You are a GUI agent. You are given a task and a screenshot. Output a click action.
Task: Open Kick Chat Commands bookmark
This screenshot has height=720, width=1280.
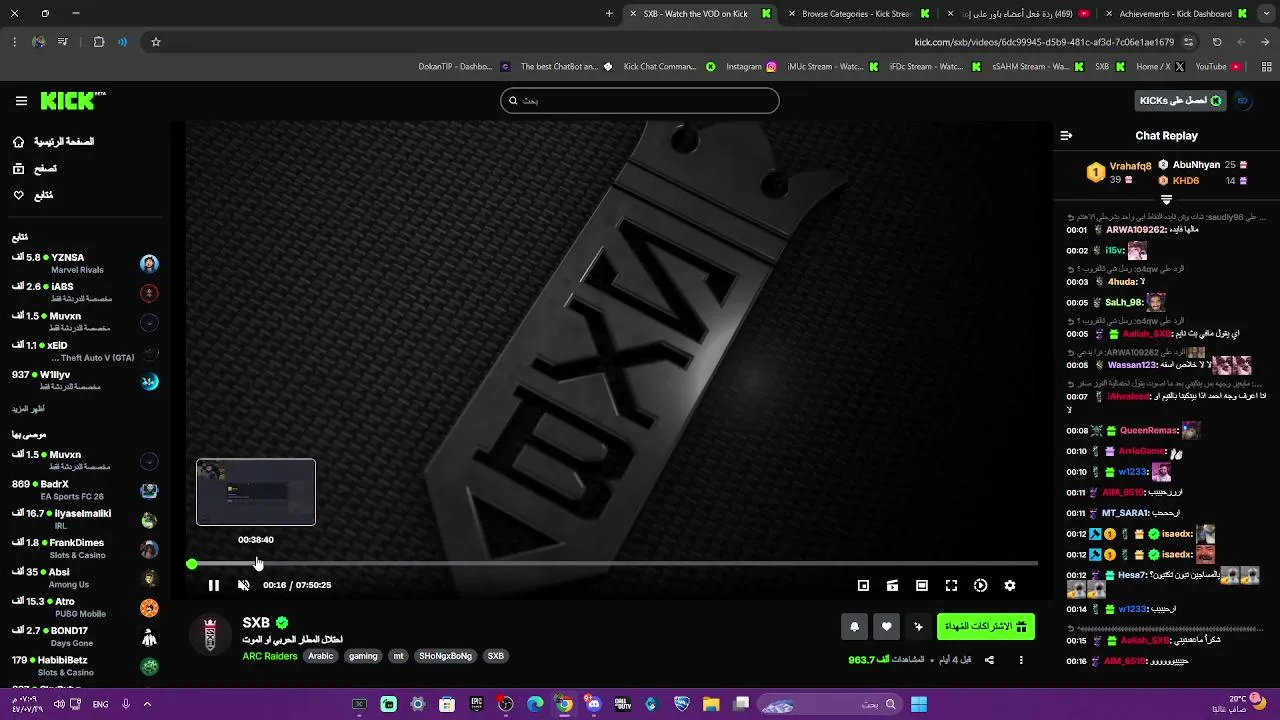[x=669, y=67]
